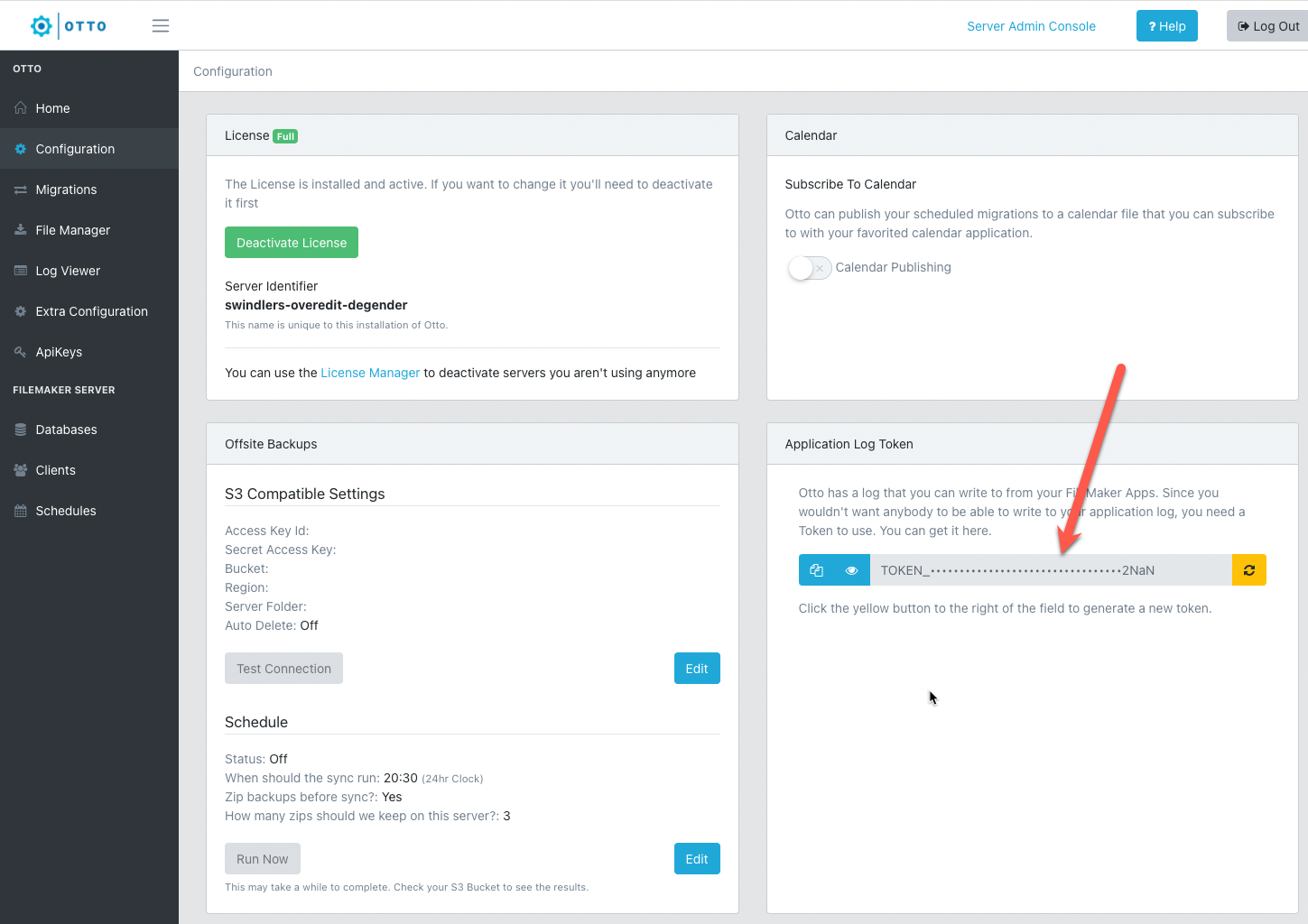Click the Configuration gear icon in sidebar

pyautogui.click(x=21, y=149)
